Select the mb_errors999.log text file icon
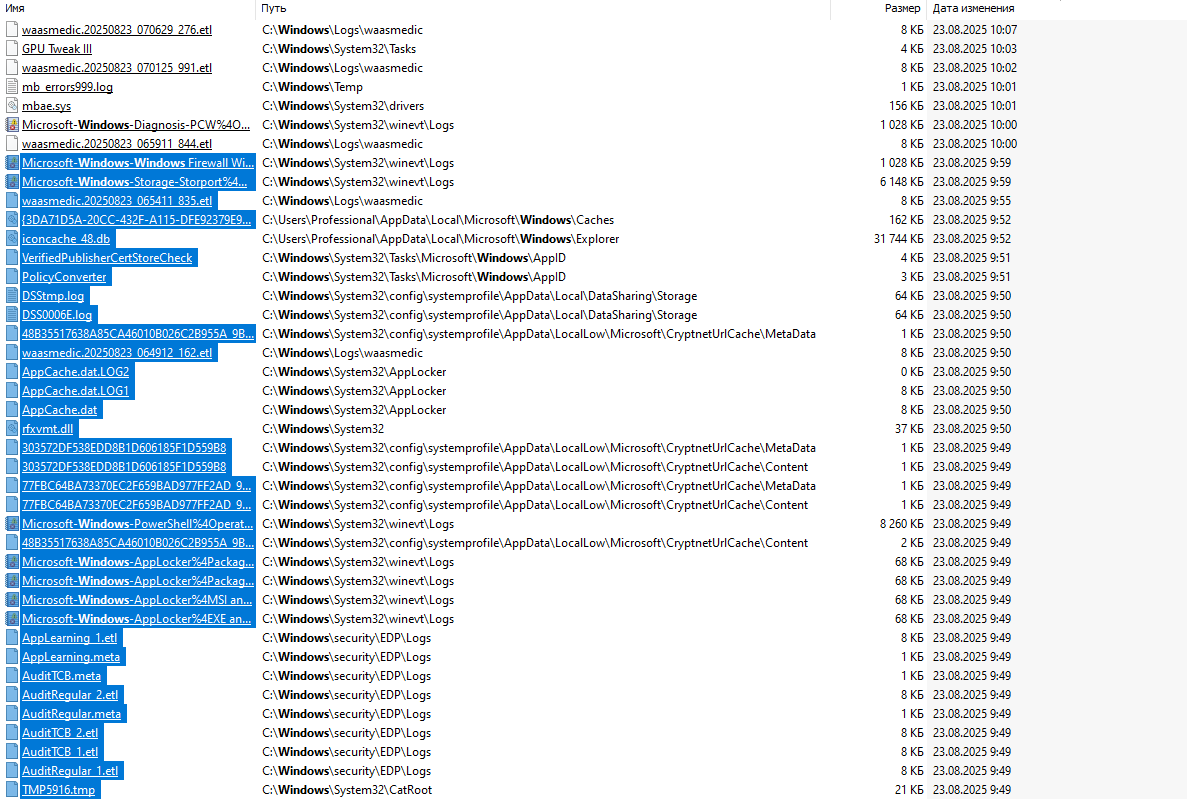This screenshot has height=799, width=1187. (x=11, y=86)
